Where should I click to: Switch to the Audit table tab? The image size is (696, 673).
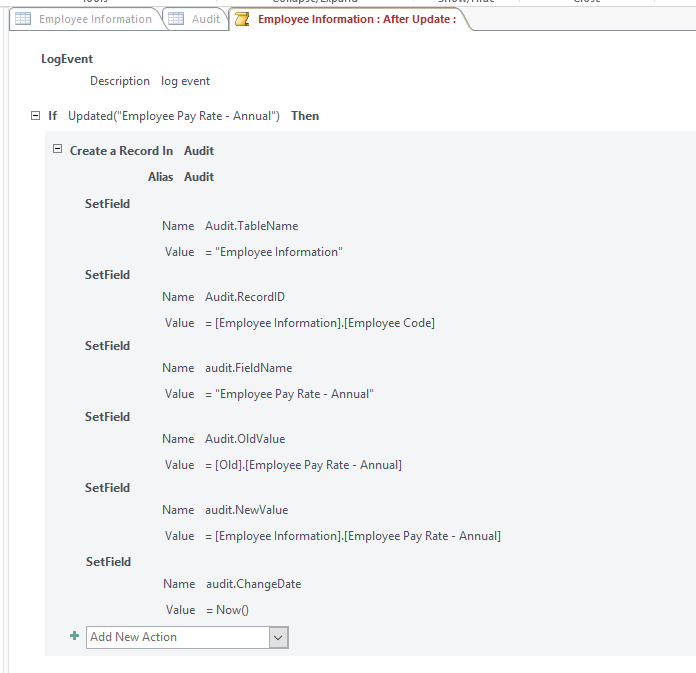click(x=196, y=19)
